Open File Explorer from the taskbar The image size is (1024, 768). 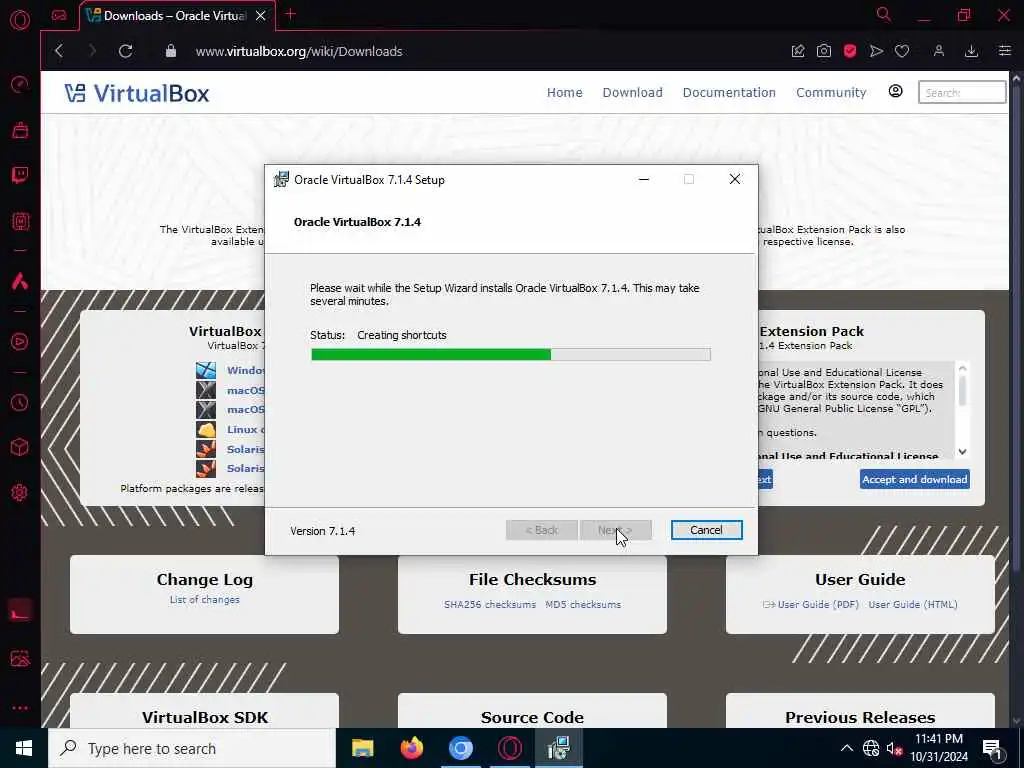362,748
